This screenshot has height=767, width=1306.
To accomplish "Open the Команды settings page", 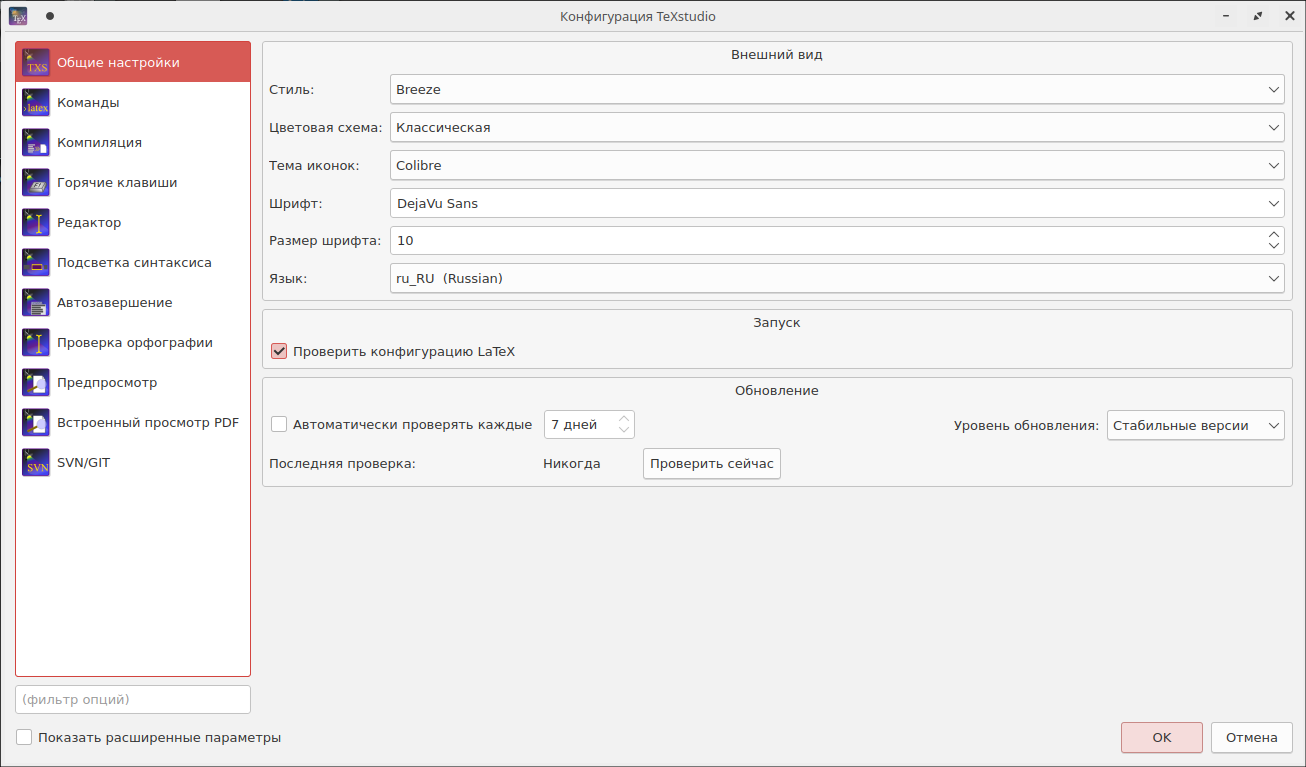I will click(133, 102).
